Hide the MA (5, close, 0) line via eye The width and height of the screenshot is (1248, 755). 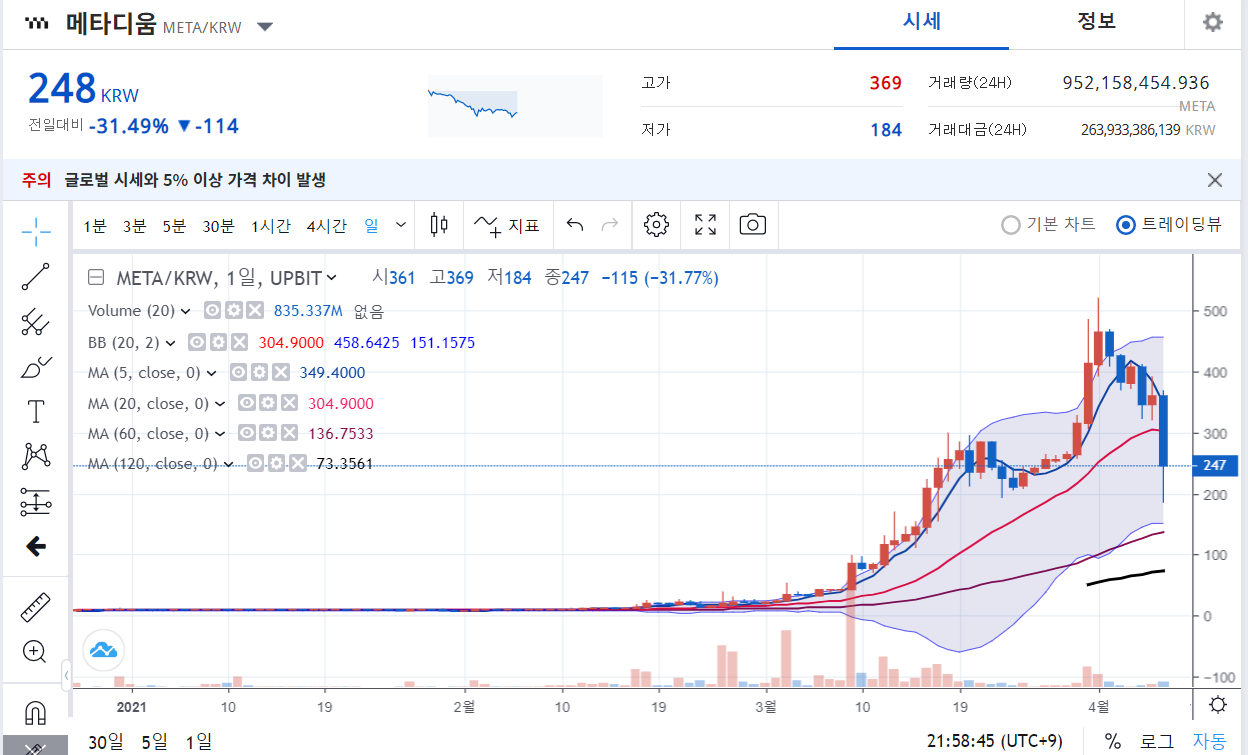tap(239, 372)
